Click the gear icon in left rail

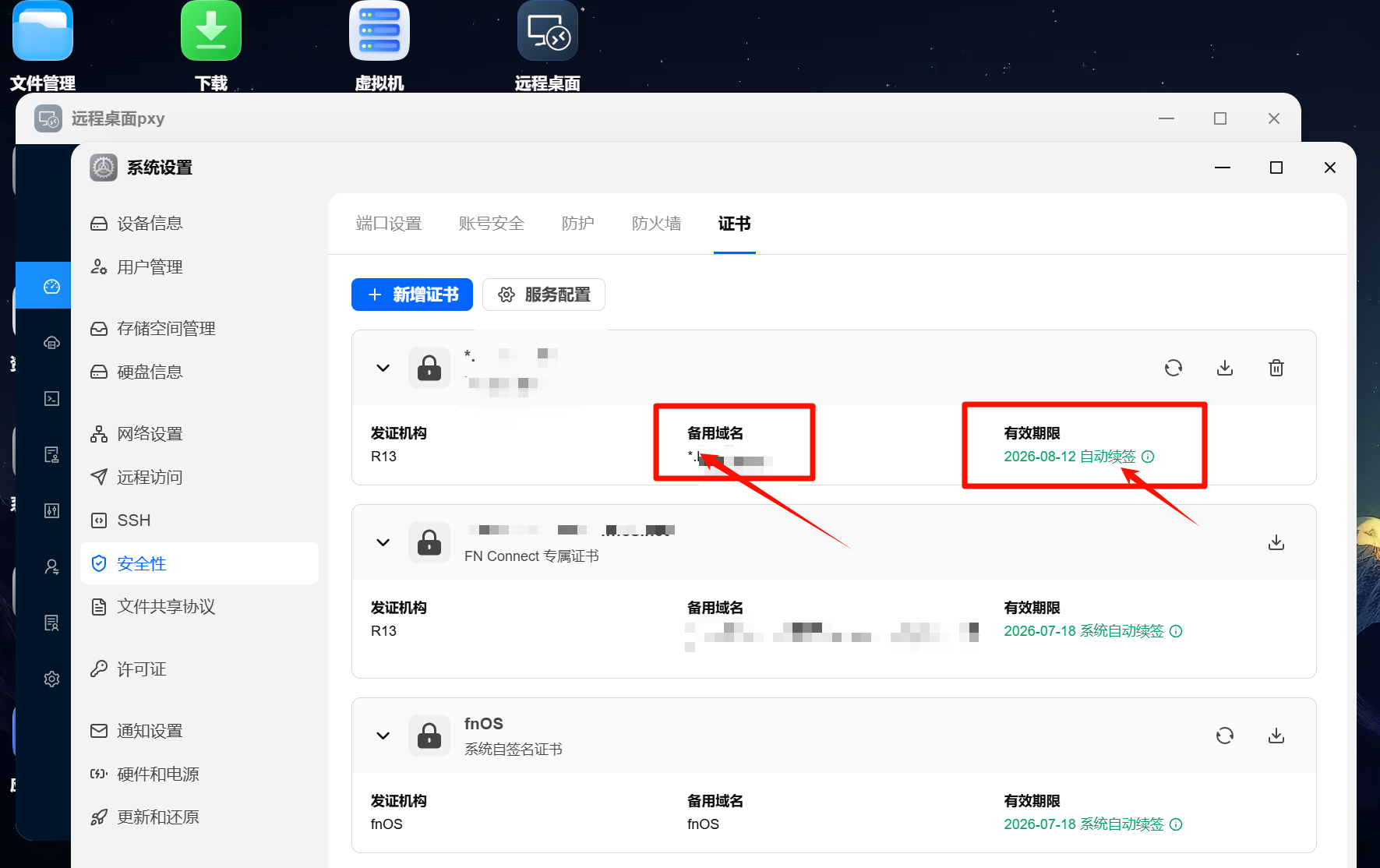coord(51,679)
